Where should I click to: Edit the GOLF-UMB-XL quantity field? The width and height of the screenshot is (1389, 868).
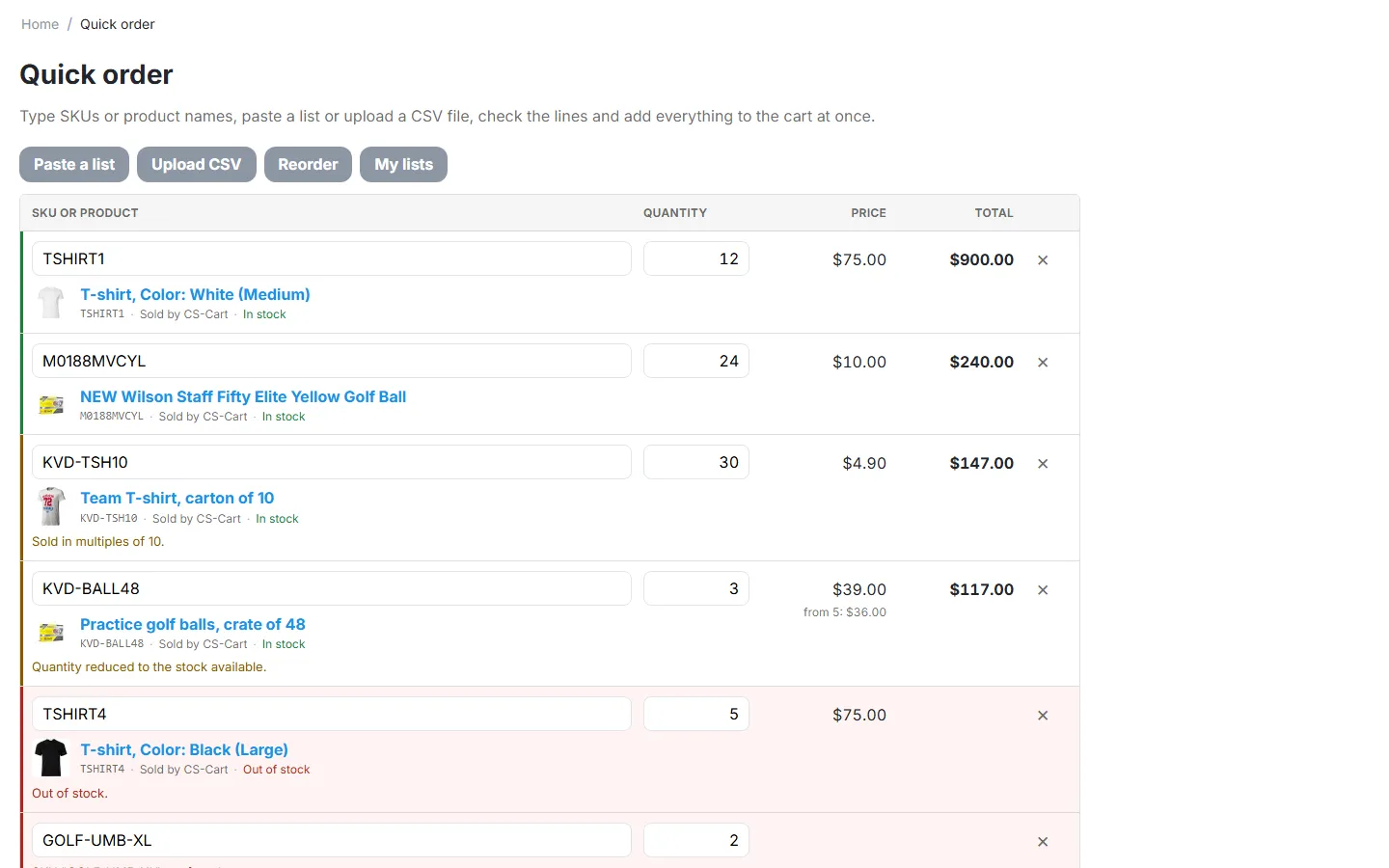click(696, 840)
